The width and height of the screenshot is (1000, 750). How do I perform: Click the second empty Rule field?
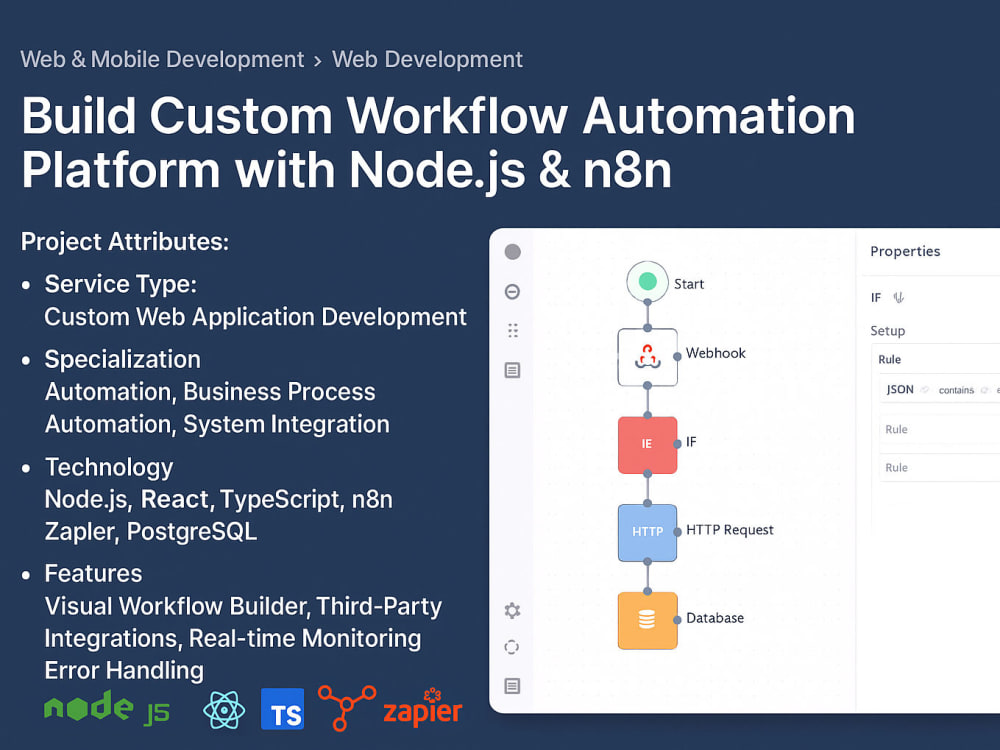click(939, 467)
